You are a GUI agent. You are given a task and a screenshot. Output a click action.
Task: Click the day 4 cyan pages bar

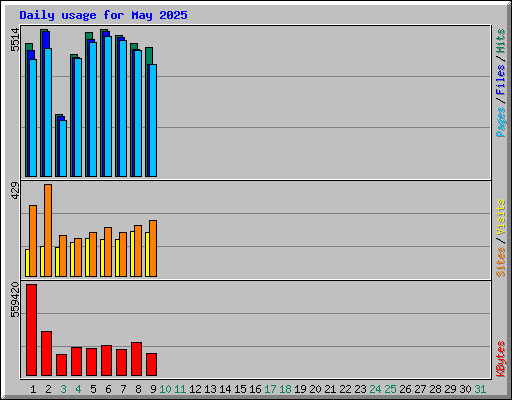(x=78, y=117)
